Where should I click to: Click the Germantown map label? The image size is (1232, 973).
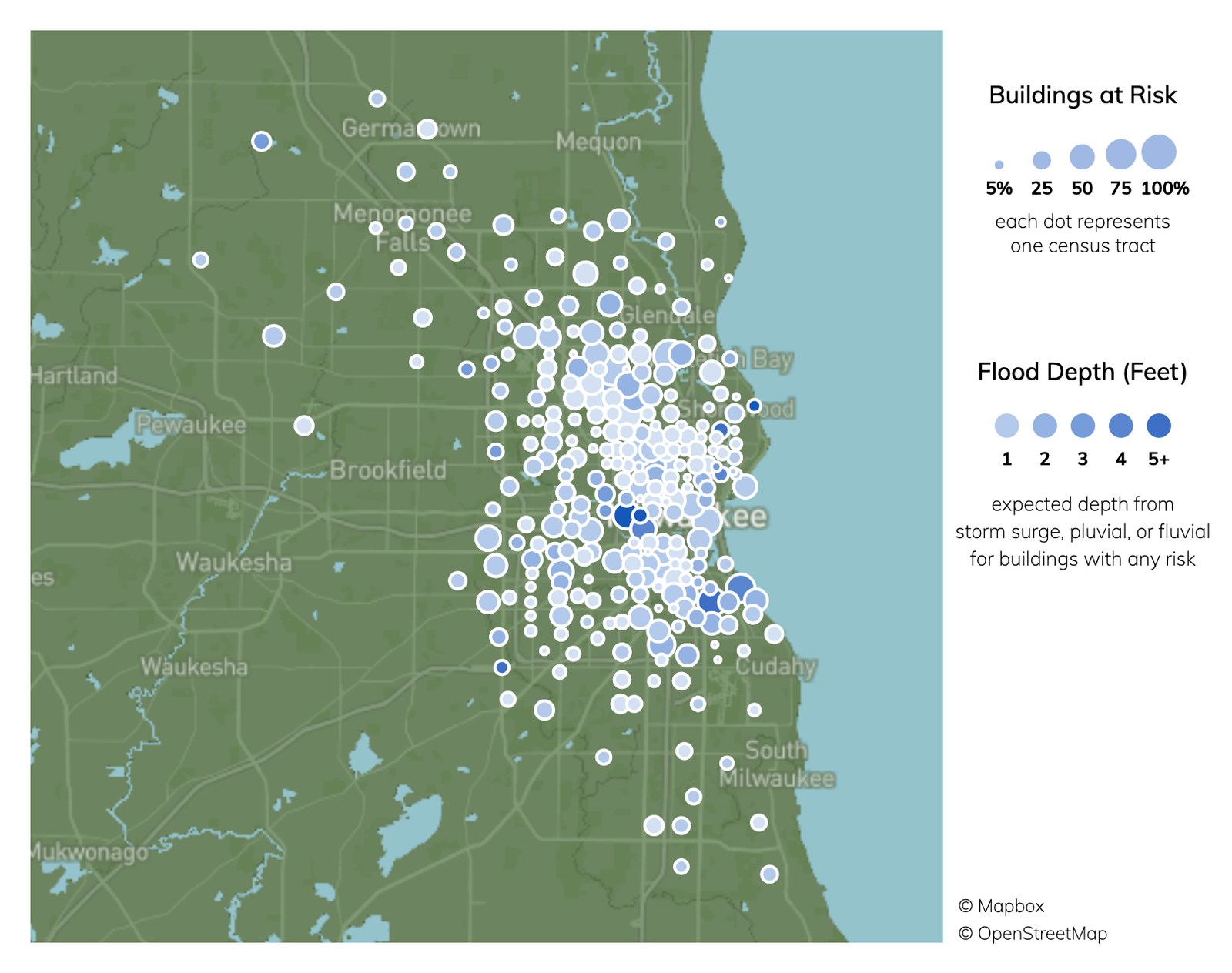coord(411,128)
